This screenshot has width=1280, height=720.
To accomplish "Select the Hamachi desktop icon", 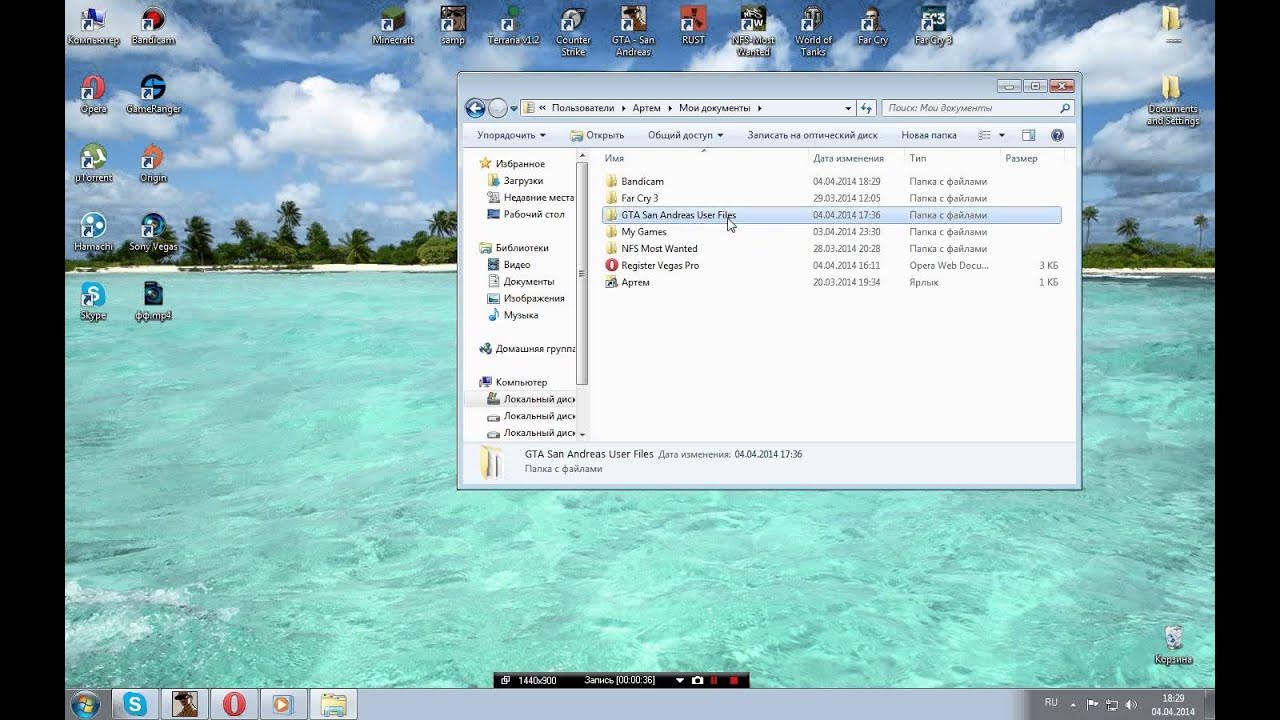I will (x=93, y=231).
